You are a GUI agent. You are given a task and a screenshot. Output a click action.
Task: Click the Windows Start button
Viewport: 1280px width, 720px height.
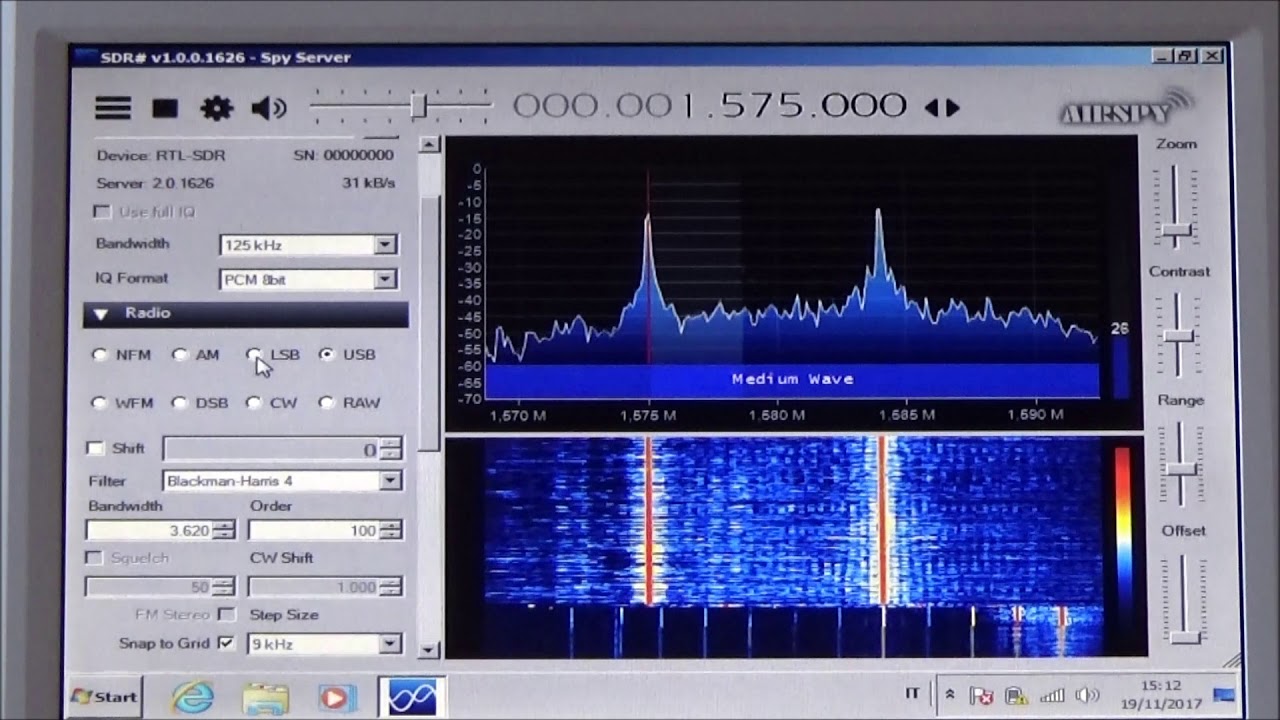tap(104, 696)
